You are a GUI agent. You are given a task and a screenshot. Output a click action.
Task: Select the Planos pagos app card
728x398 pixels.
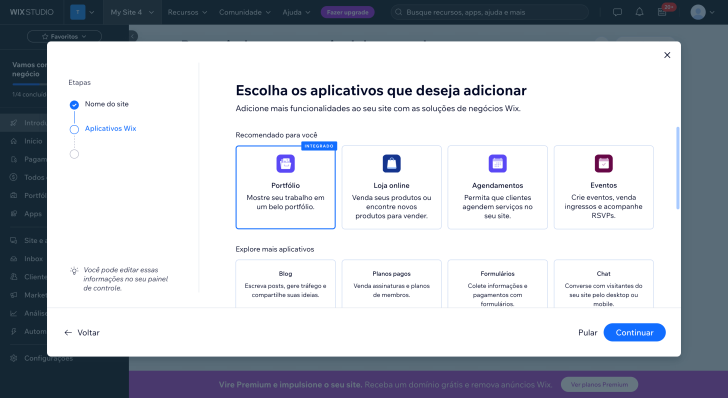(x=391, y=284)
